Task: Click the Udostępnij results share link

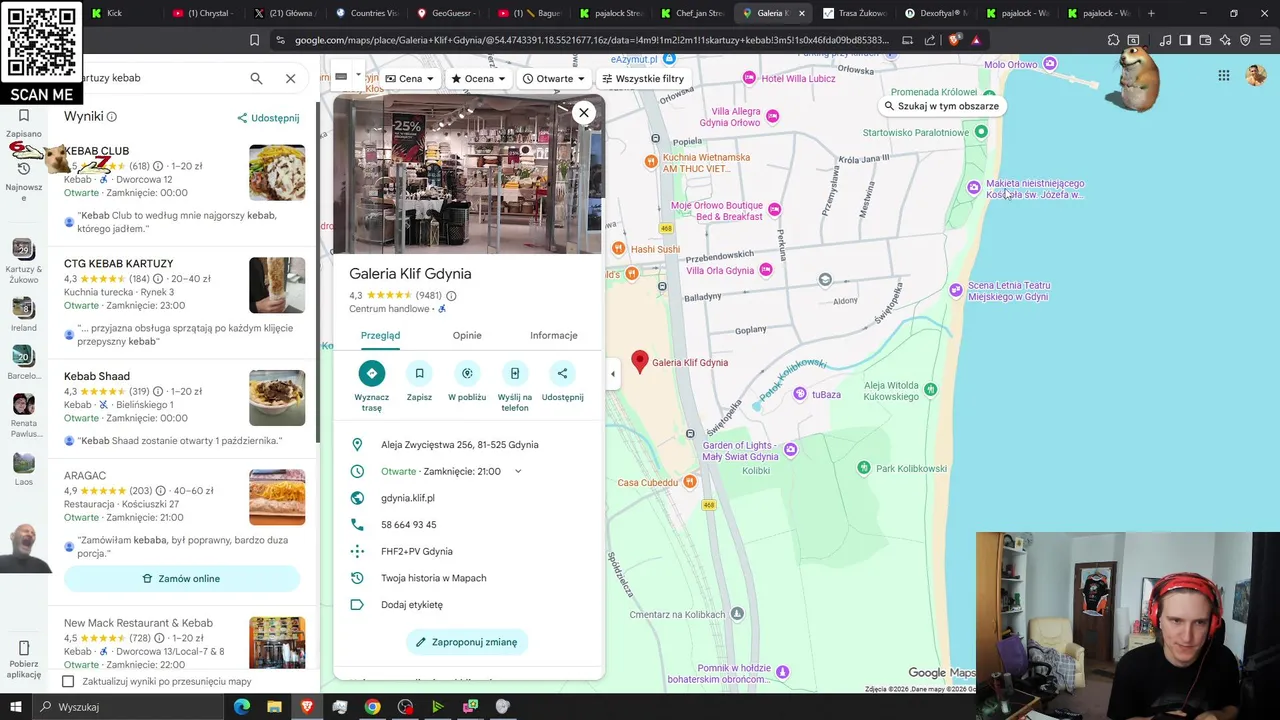Action: (268, 118)
